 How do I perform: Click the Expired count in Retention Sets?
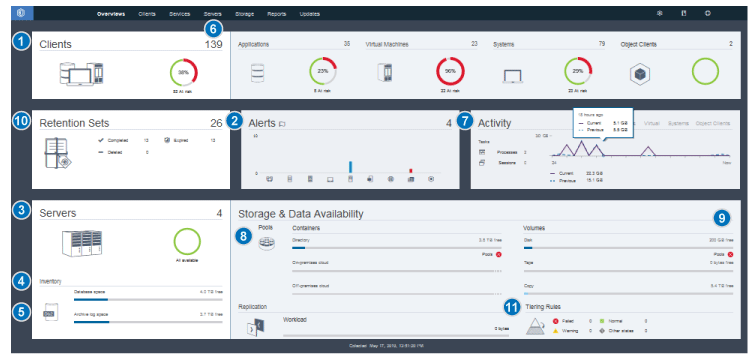pos(213,141)
